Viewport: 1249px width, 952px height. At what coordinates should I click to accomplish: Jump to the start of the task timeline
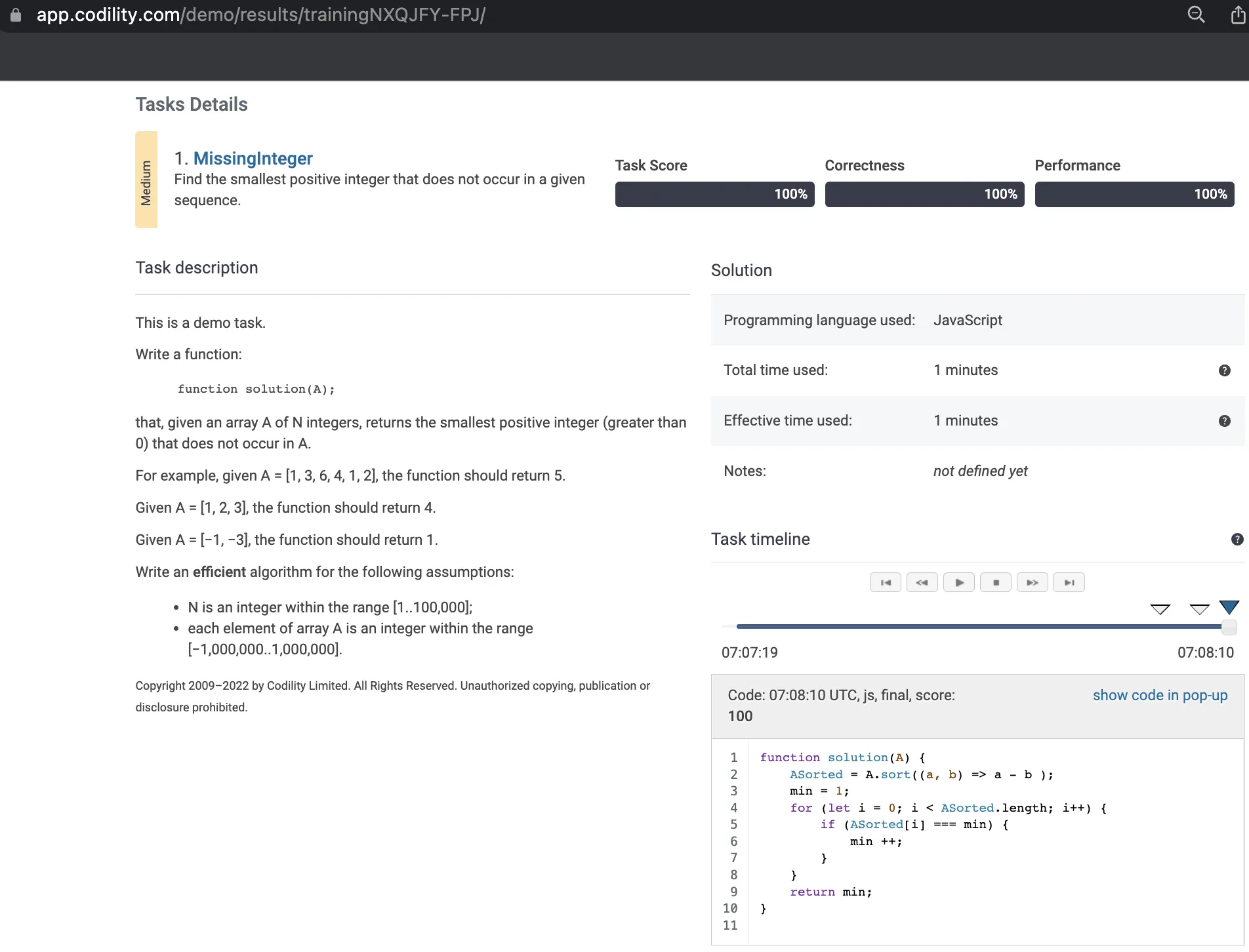[x=885, y=582]
